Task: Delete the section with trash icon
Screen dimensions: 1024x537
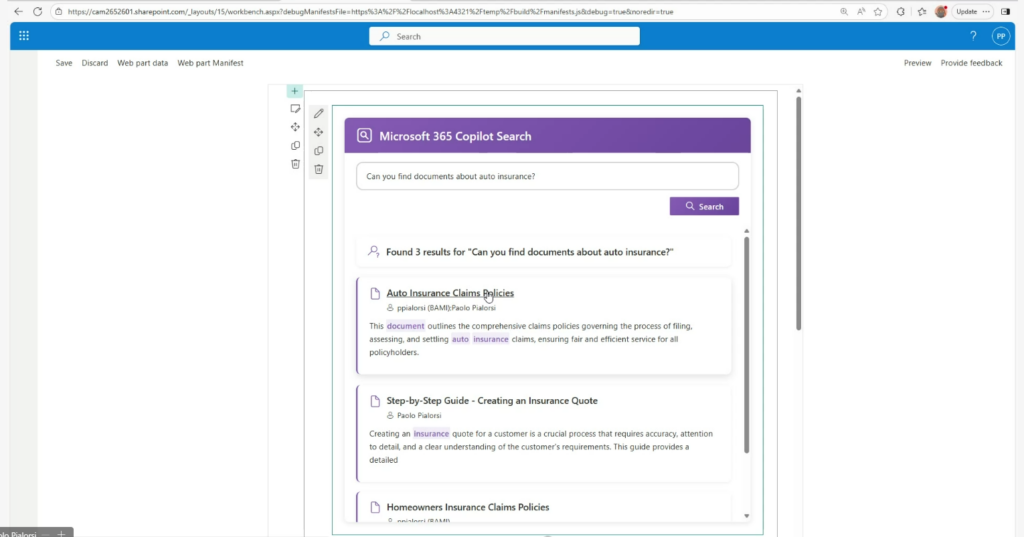Action: (x=295, y=163)
